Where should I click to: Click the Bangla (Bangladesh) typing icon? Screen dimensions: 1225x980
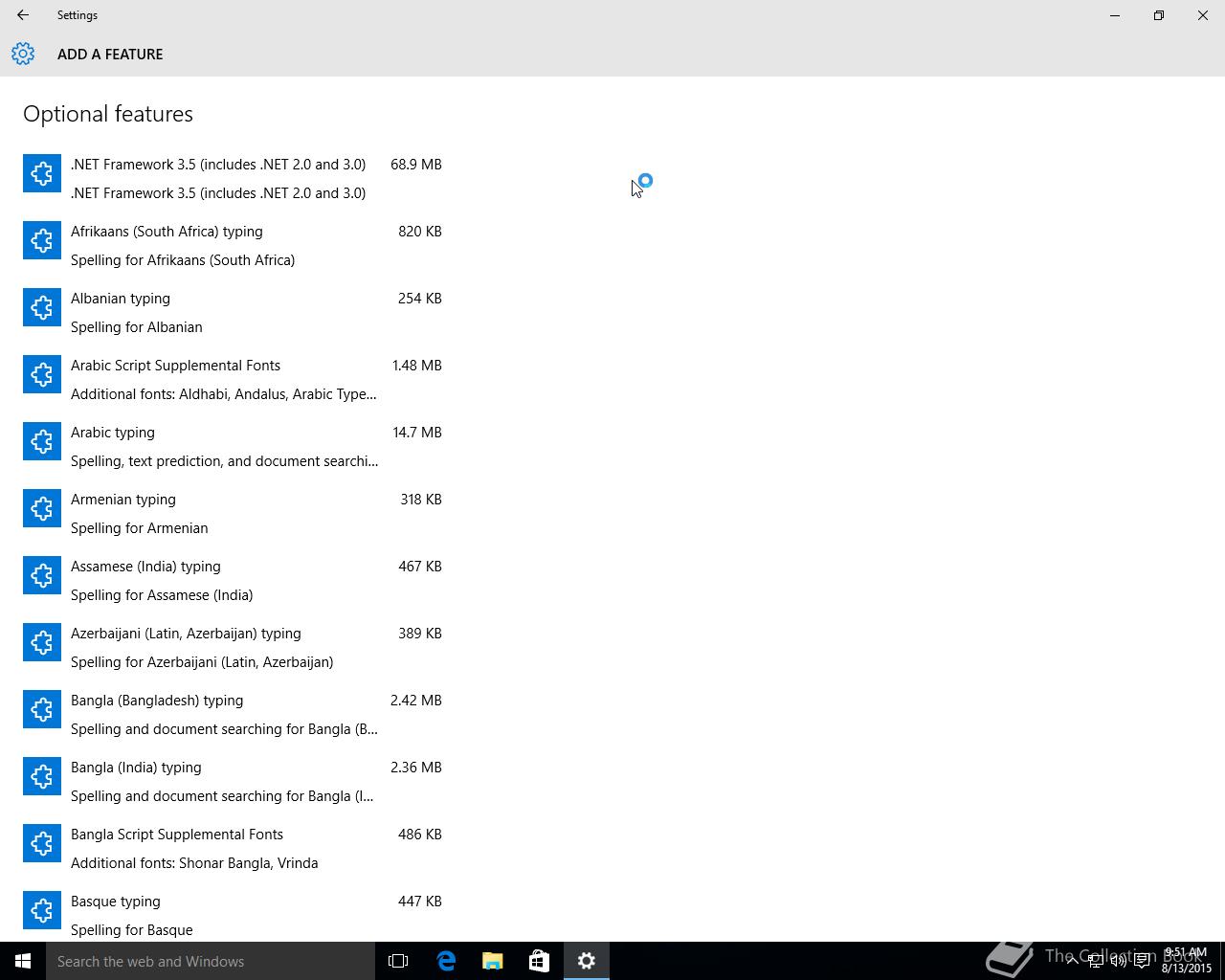pos(42,709)
